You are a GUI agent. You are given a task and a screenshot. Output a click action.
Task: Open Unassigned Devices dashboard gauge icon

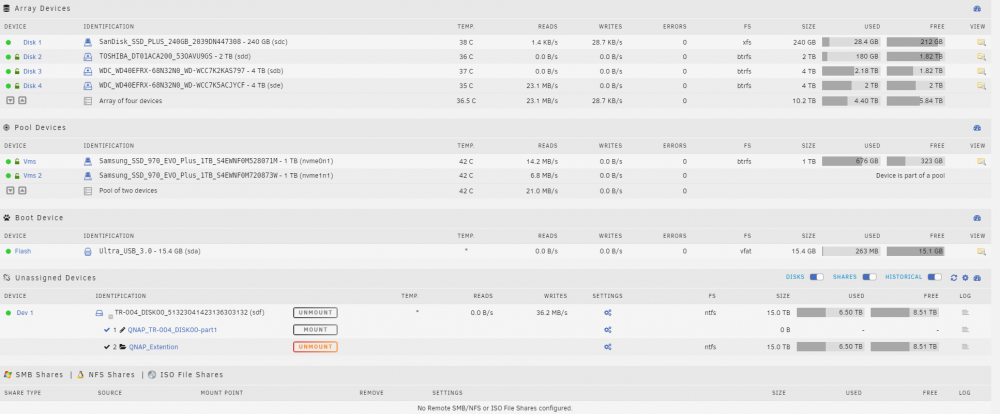[x=977, y=277]
